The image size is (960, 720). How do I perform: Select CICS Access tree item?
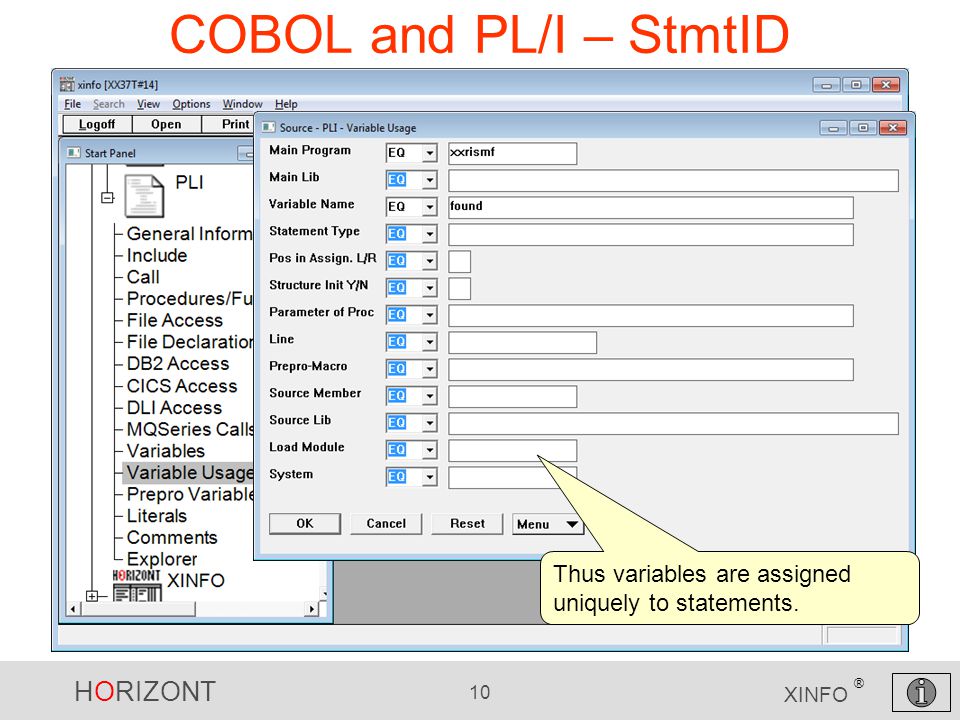[x=182, y=386]
